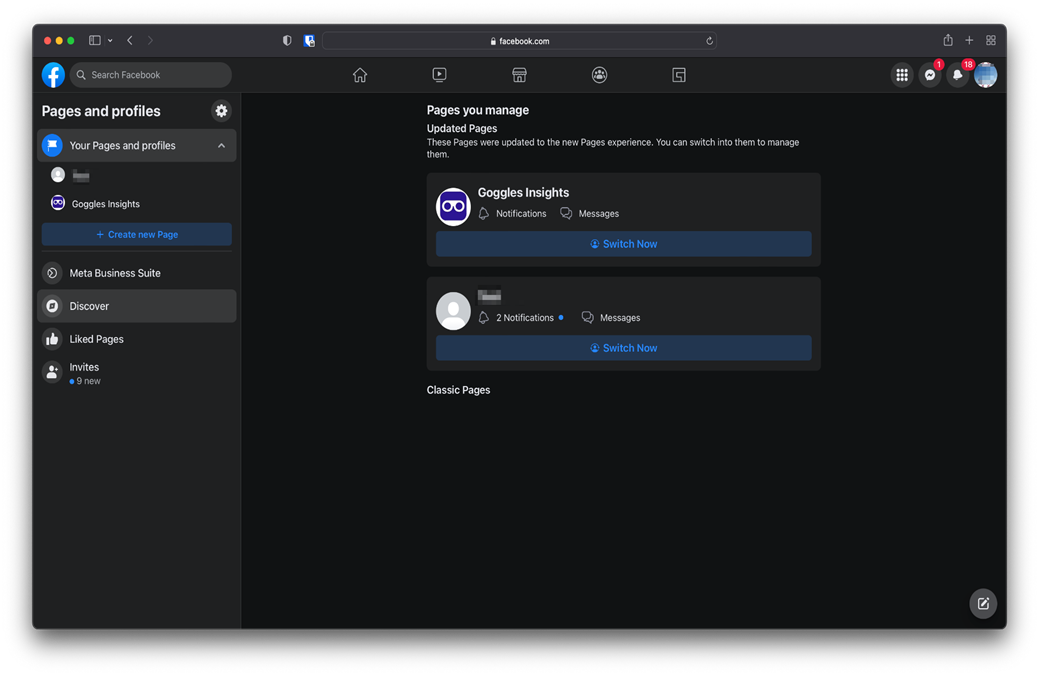Open the Marketplace storefront icon

click(x=519, y=75)
